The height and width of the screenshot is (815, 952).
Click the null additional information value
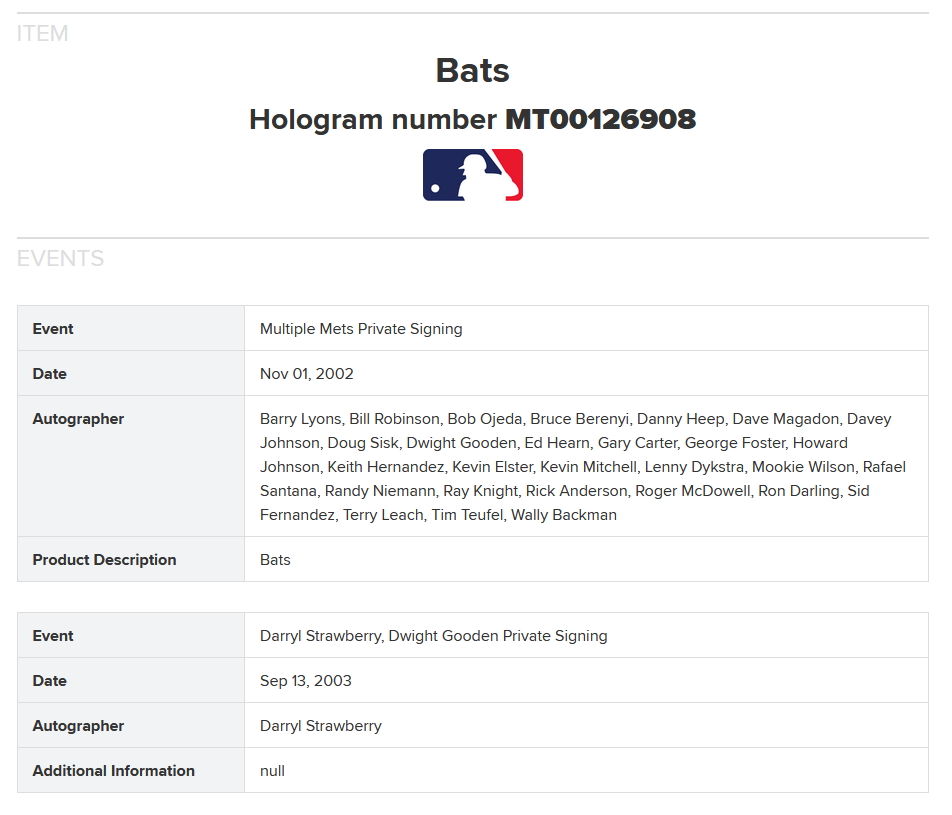click(x=272, y=771)
